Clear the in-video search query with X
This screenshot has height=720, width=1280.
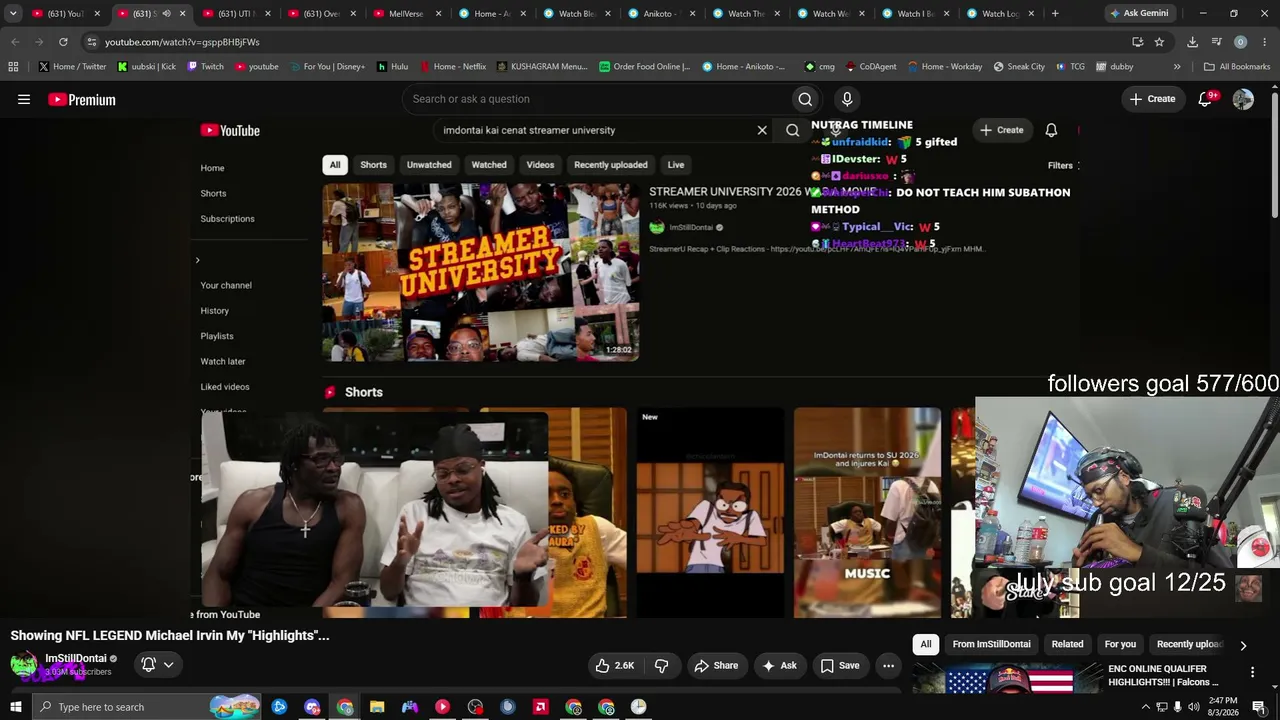762,130
